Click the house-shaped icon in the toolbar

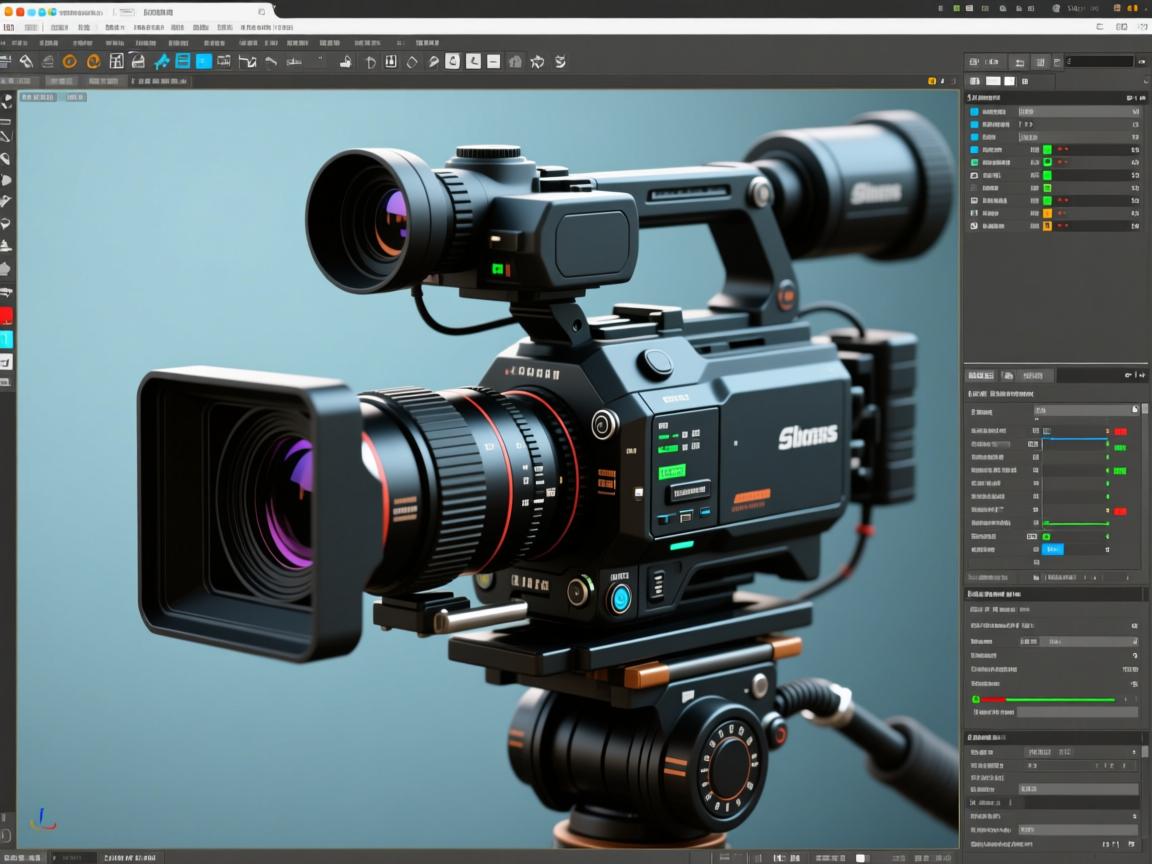515,61
